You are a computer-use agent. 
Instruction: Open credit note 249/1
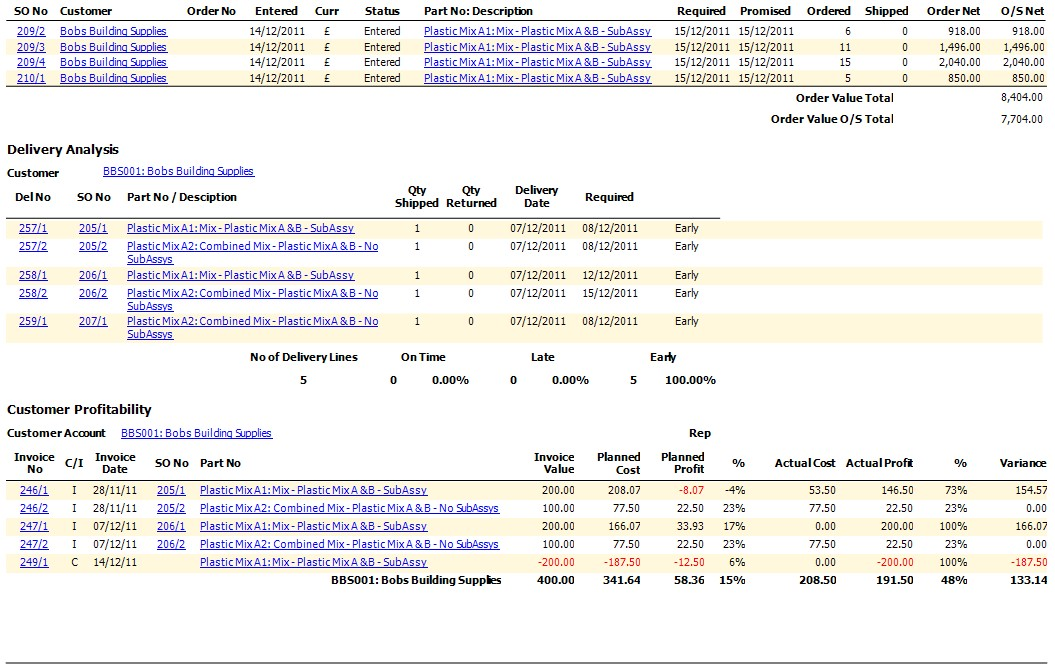(x=34, y=562)
